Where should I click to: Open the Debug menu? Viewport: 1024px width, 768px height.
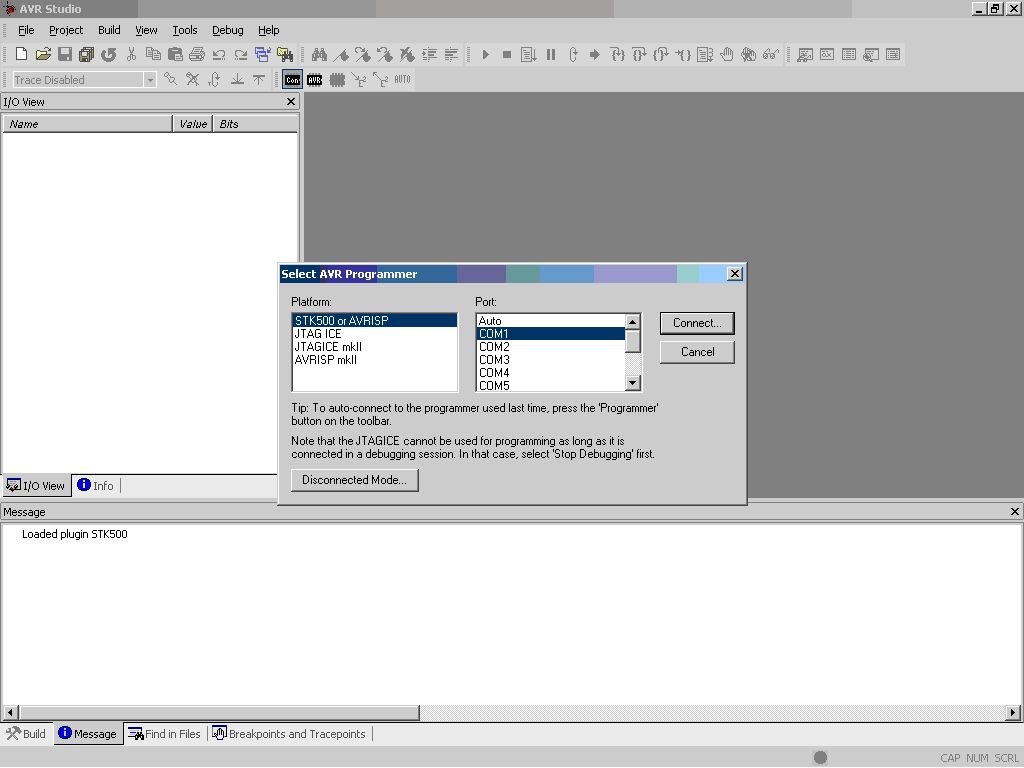point(228,30)
